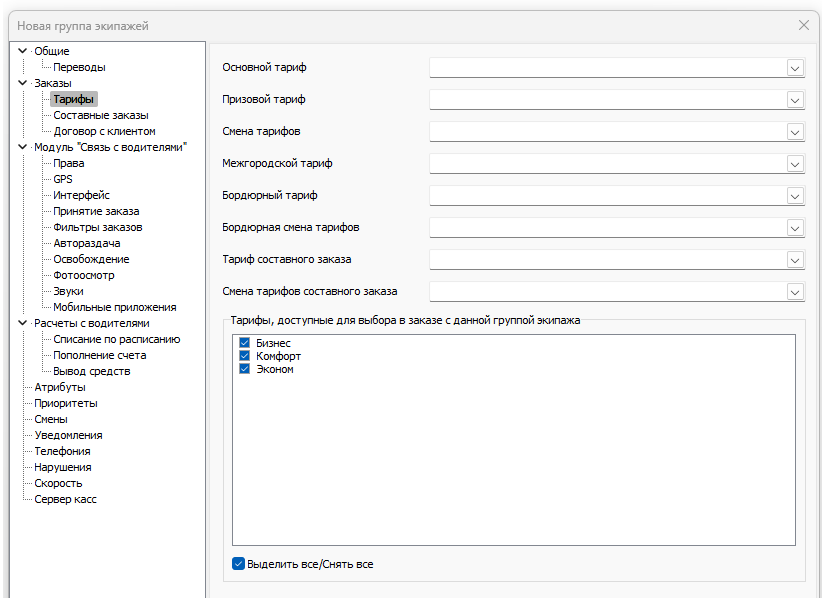This screenshot has height=598, width=822.
Task: Select Мобильные приложения tree item
Action: tap(114, 307)
